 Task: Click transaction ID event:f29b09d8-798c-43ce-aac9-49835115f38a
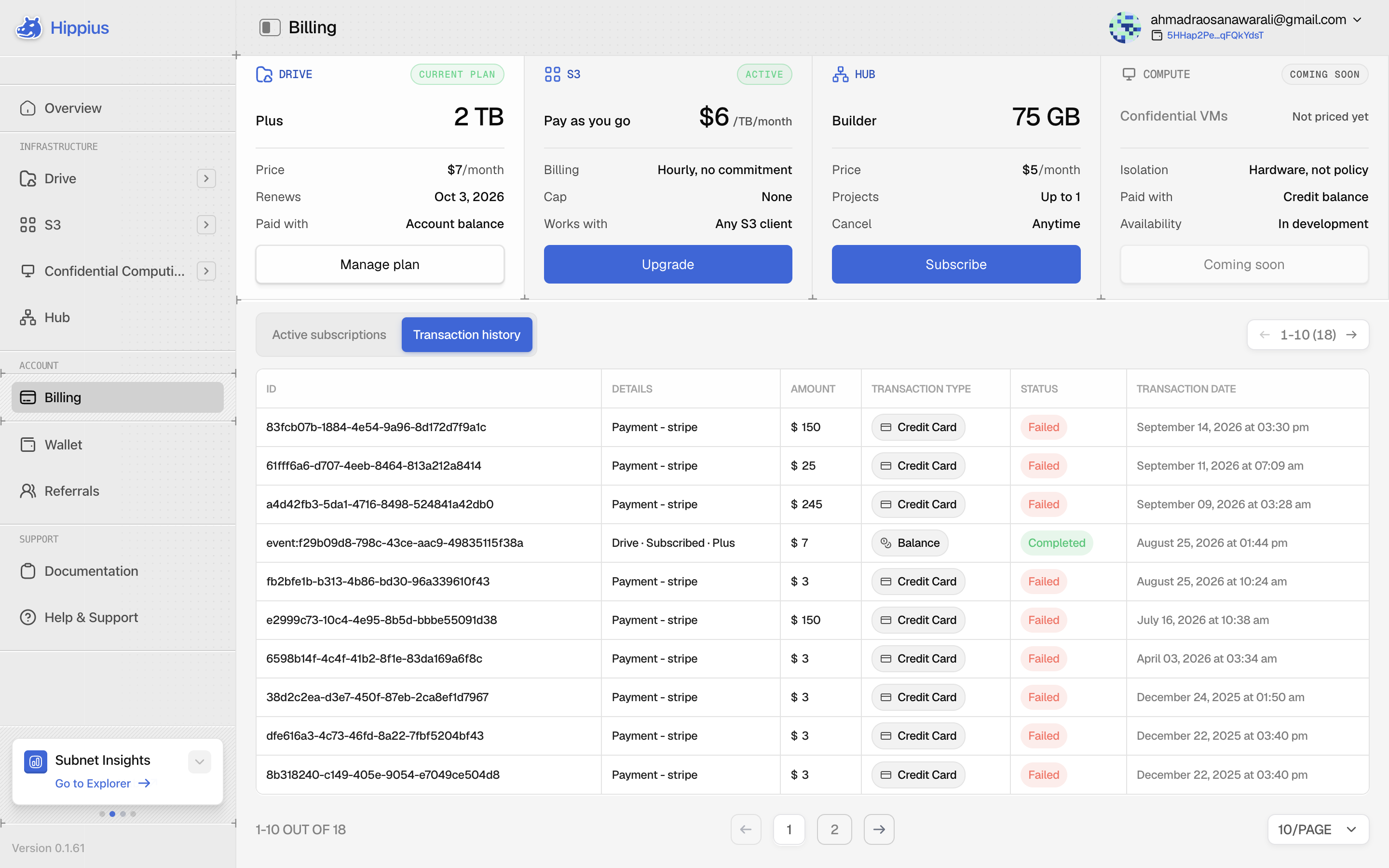click(395, 542)
